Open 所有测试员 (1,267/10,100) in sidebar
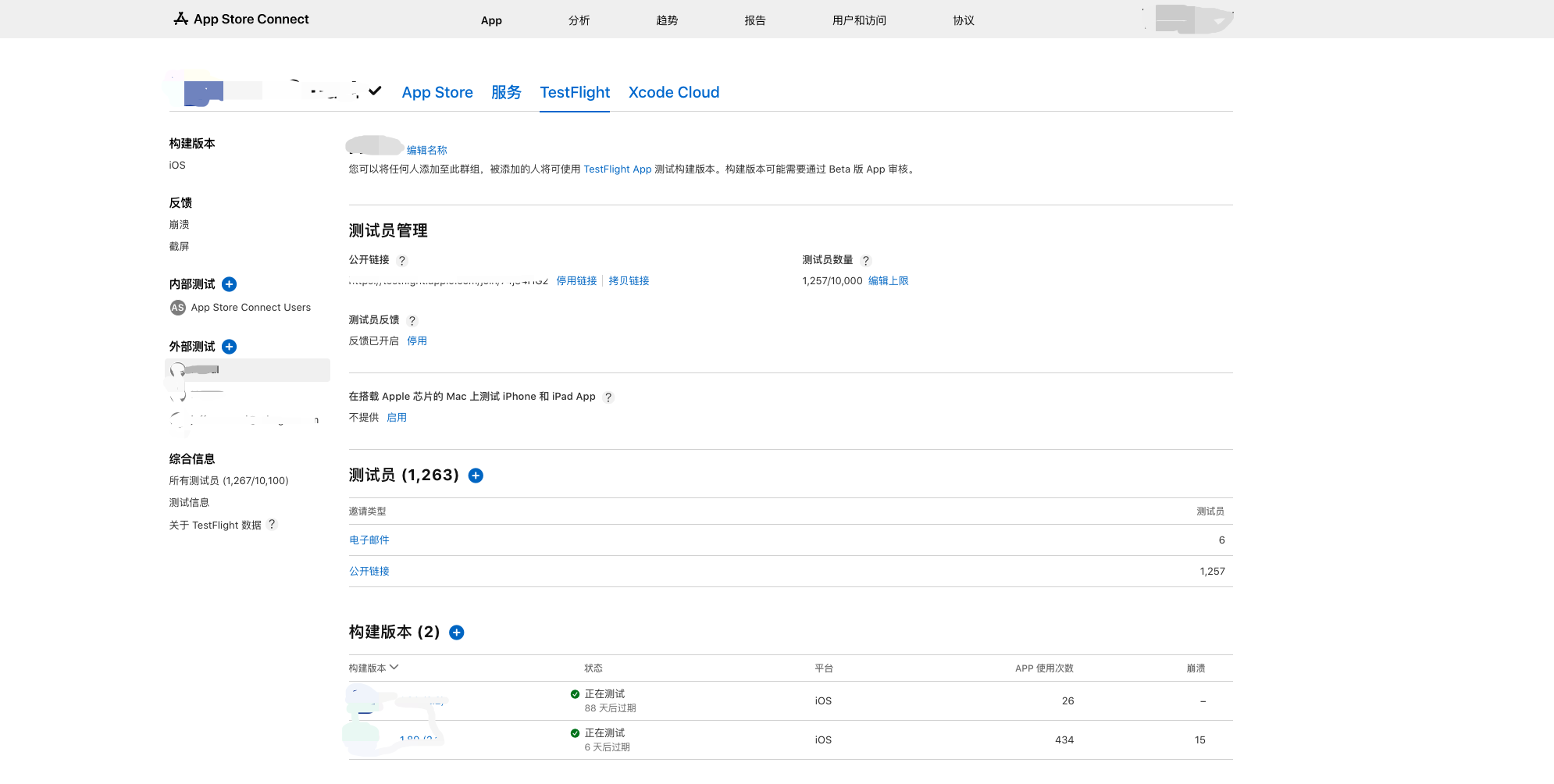The image size is (1554, 784). point(229,481)
